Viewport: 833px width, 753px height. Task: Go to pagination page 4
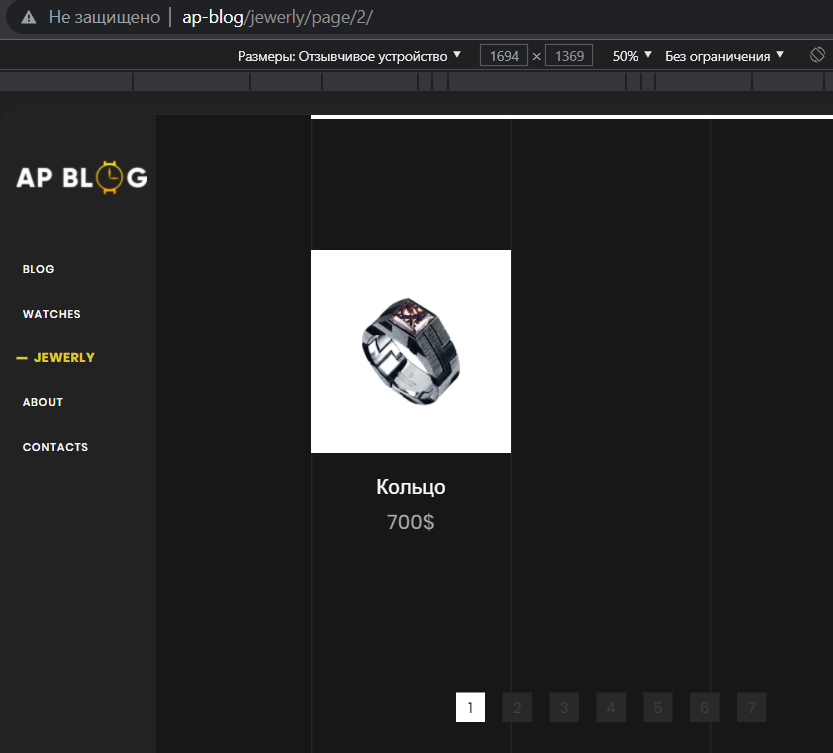click(x=611, y=707)
